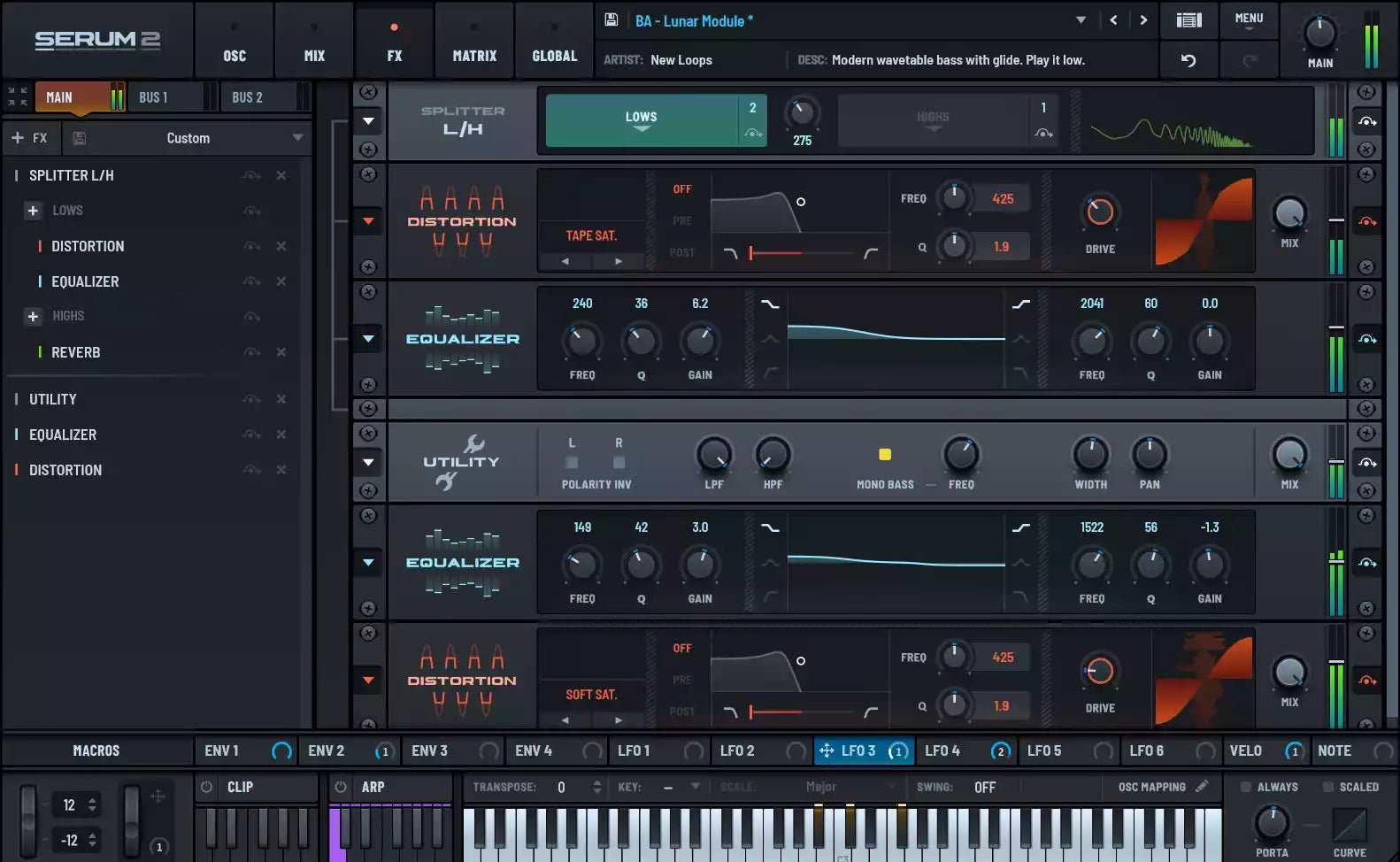1400x862 pixels.
Task: Collapse the Utility module arrow
Action: (x=368, y=462)
